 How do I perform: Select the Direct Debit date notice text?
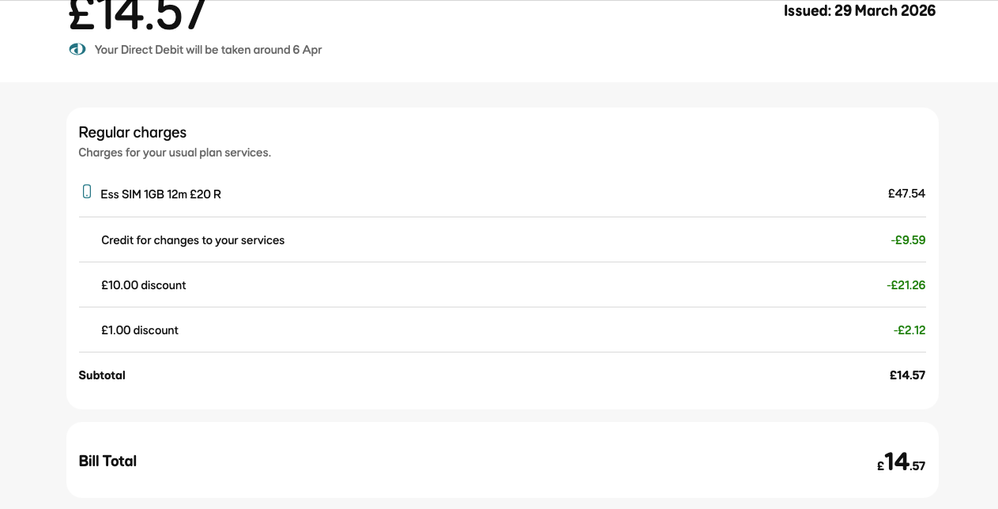pyautogui.click(x=208, y=50)
